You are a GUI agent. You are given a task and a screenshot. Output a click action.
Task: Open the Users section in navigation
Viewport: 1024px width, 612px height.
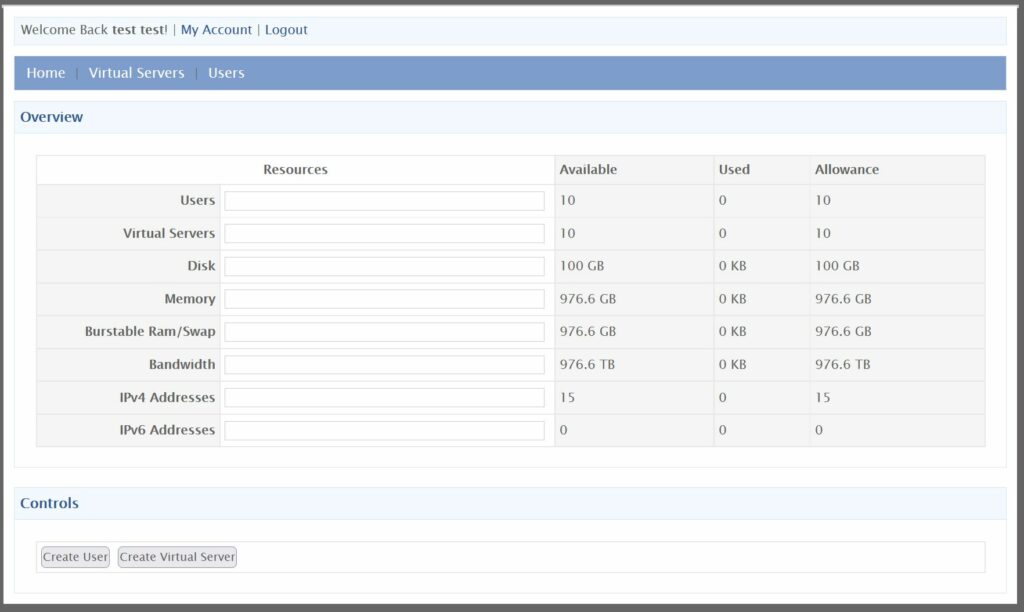tap(225, 72)
